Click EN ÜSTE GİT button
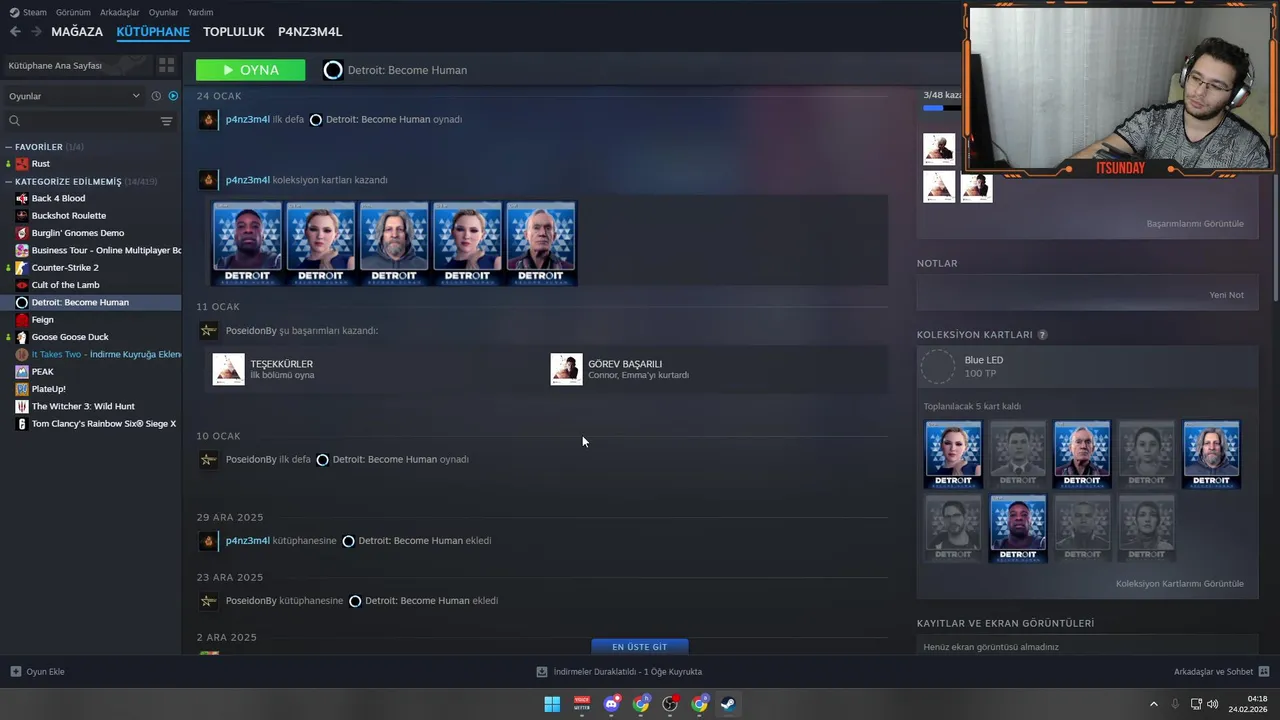The height and width of the screenshot is (720, 1280). click(639, 647)
